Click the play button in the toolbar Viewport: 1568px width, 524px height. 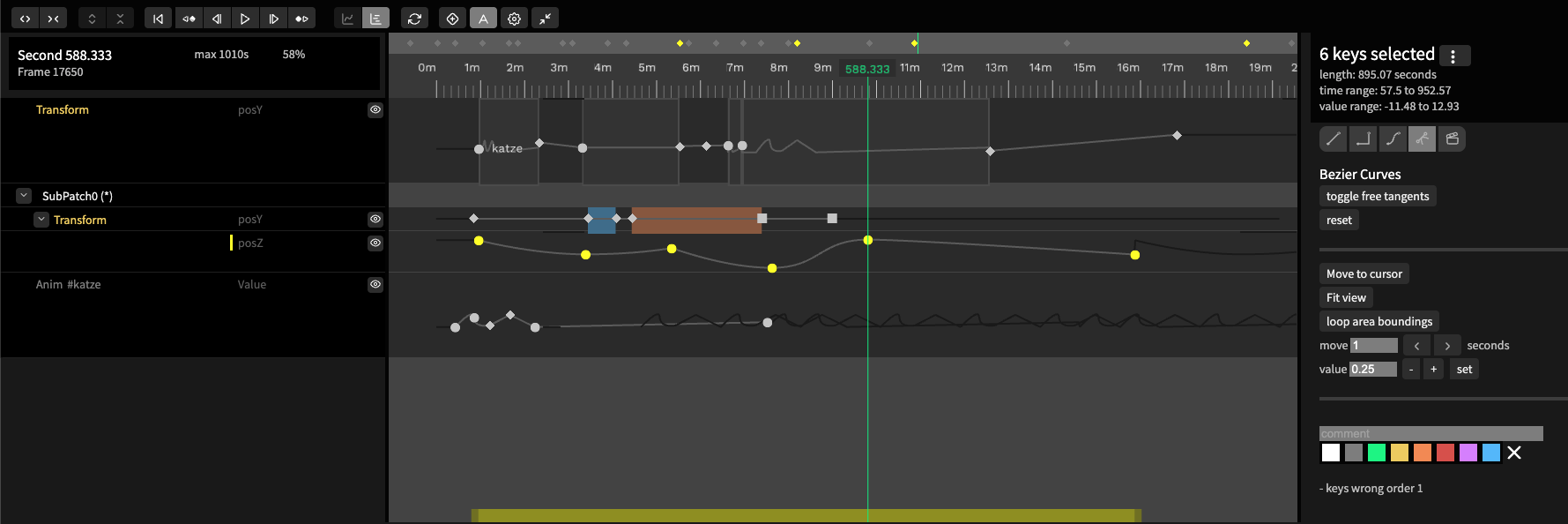pyautogui.click(x=245, y=19)
